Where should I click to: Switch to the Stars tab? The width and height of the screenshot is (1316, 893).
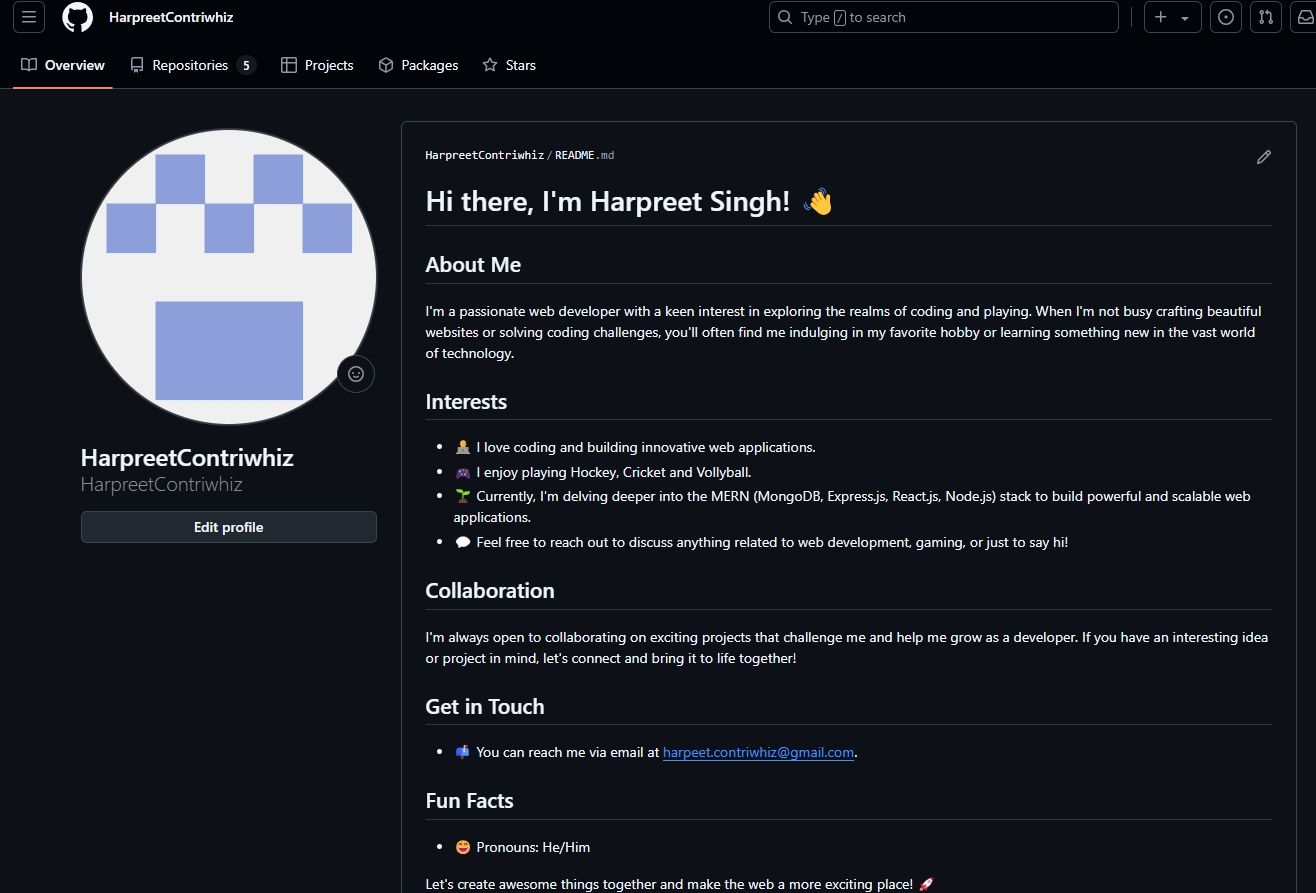pyautogui.click(x=509, y=65)
